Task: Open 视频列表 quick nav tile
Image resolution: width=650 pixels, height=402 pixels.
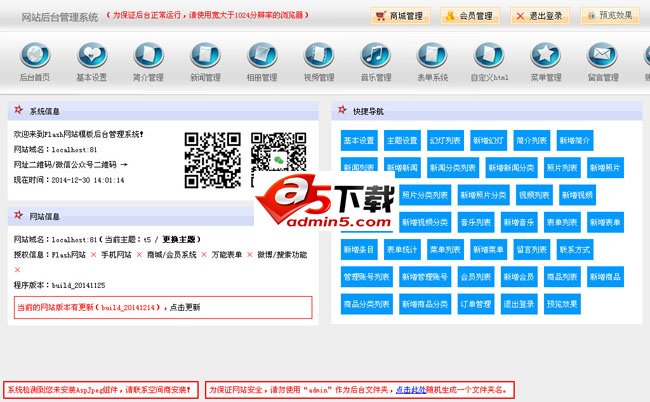Action: (534, 195)
